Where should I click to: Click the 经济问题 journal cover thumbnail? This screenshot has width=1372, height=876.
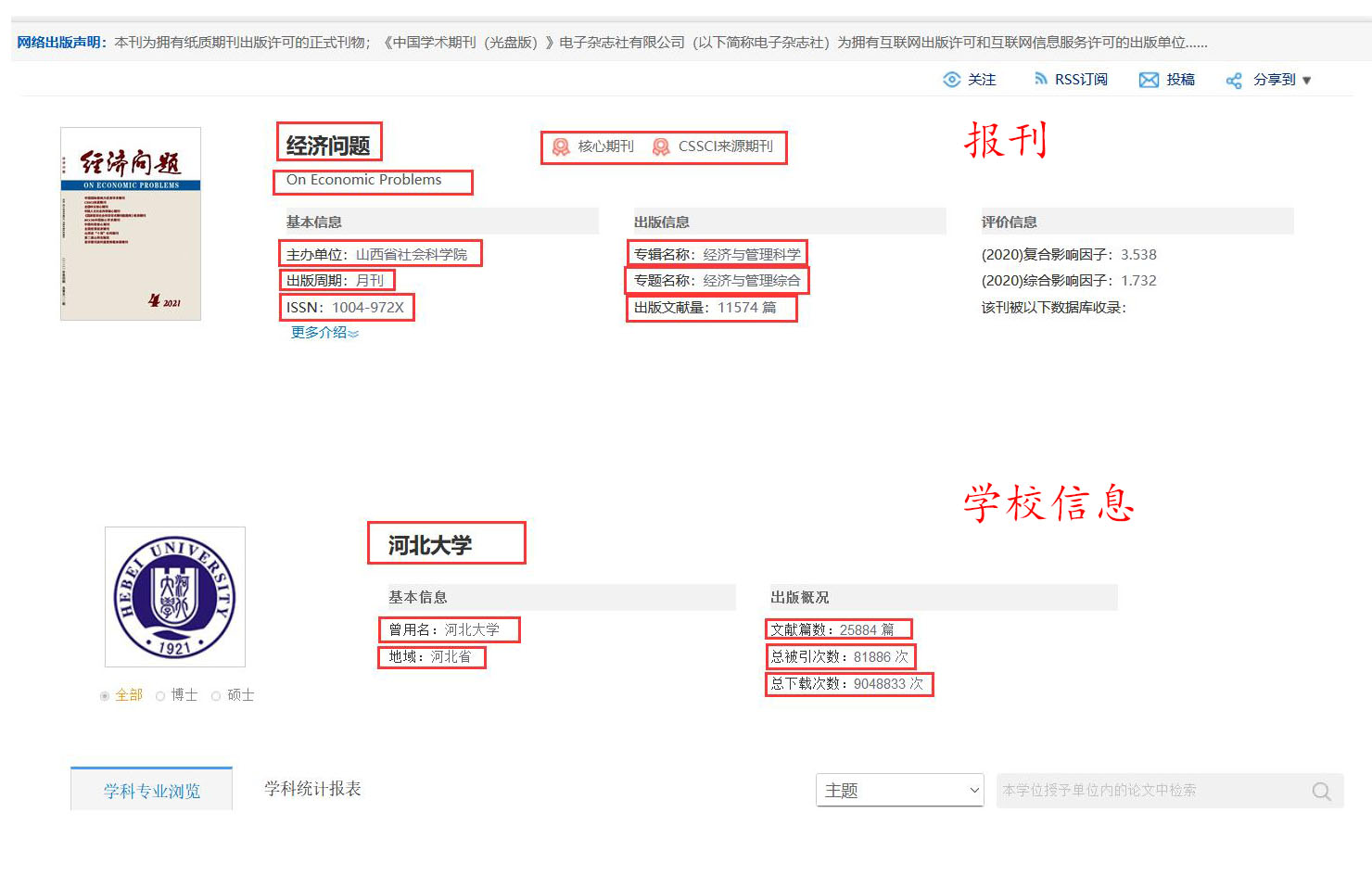[130, 223]
